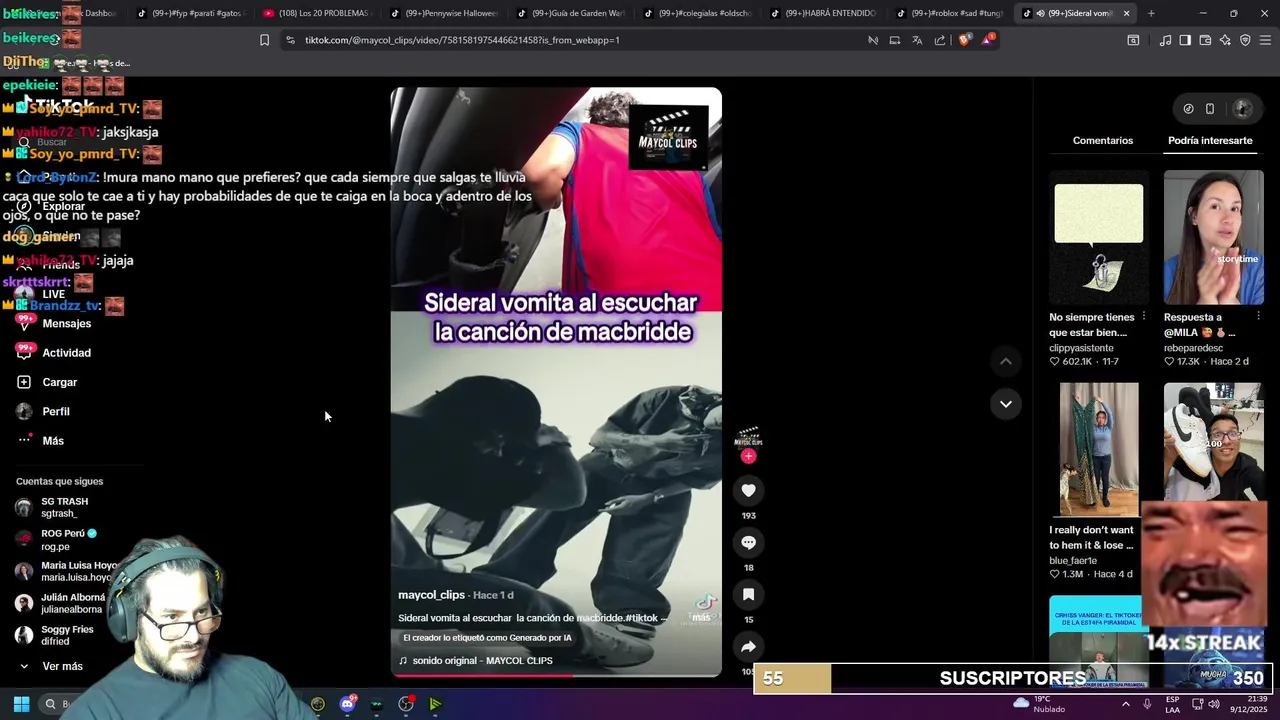Screen dimensions: 1280x720
Task: Seek on the red video progress bar
Action: point(556,675)
